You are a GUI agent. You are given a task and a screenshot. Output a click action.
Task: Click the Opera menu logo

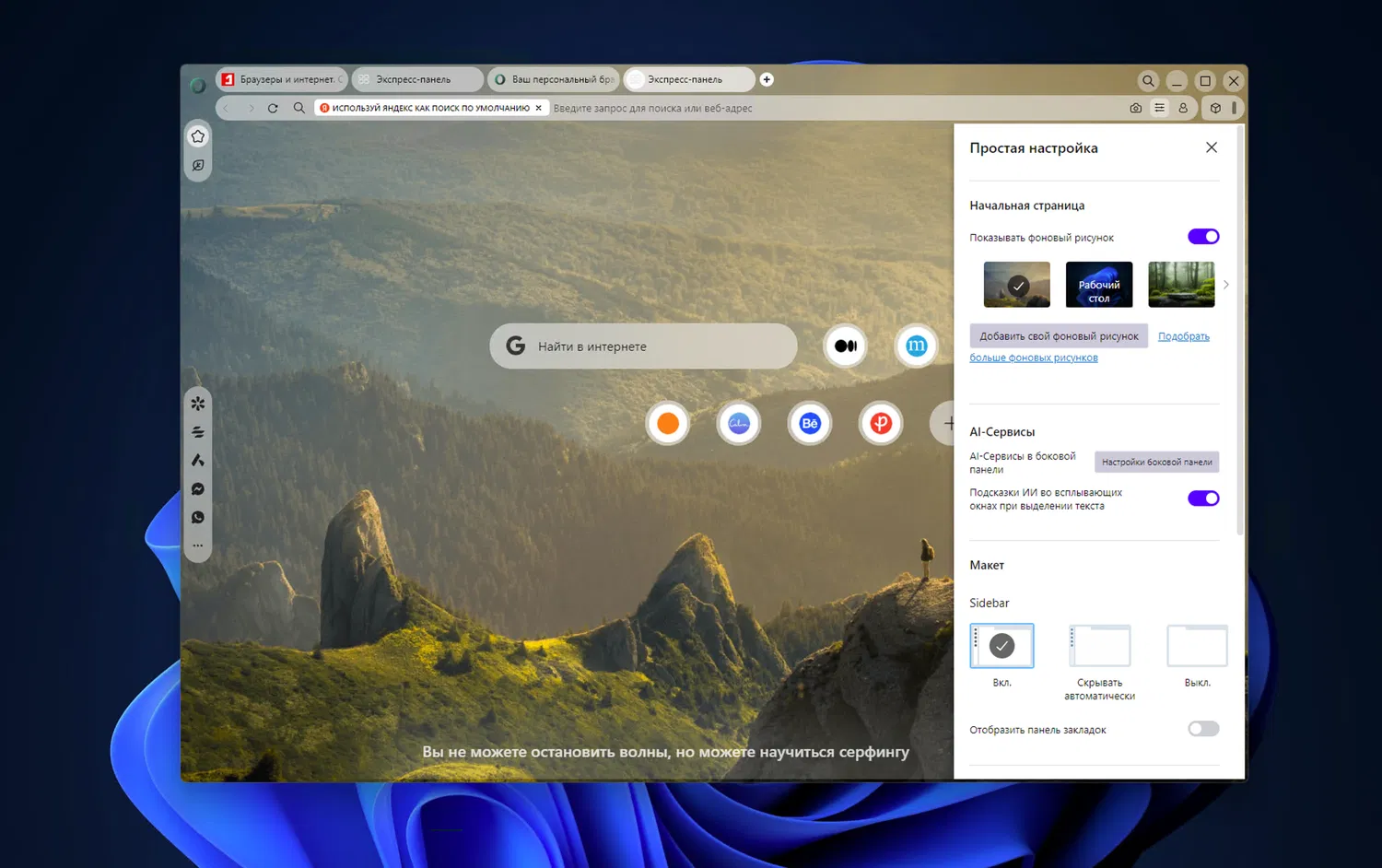click(x=198, y=86)
